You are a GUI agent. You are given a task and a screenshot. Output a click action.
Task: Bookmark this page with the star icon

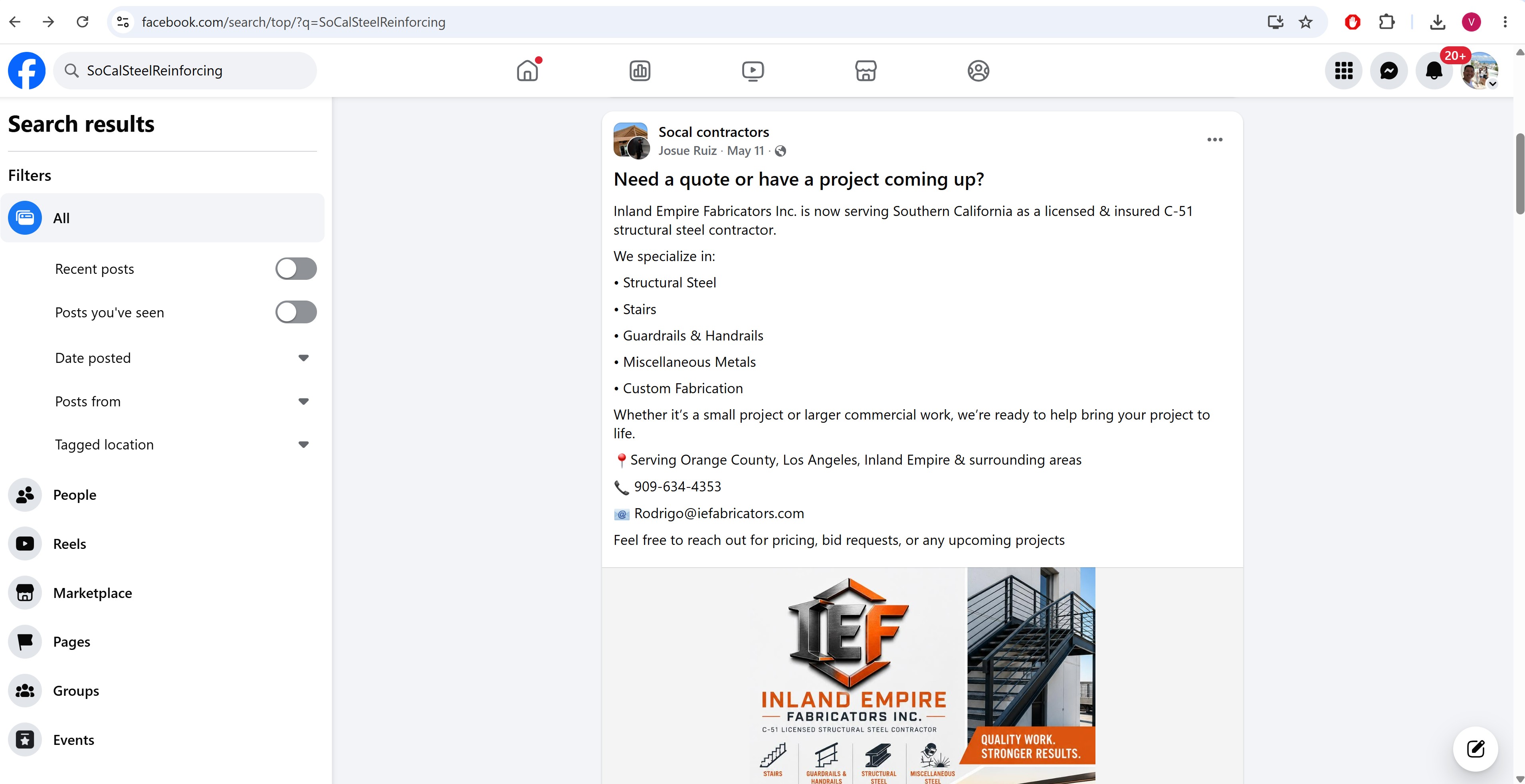click(x=1305, y=22)
